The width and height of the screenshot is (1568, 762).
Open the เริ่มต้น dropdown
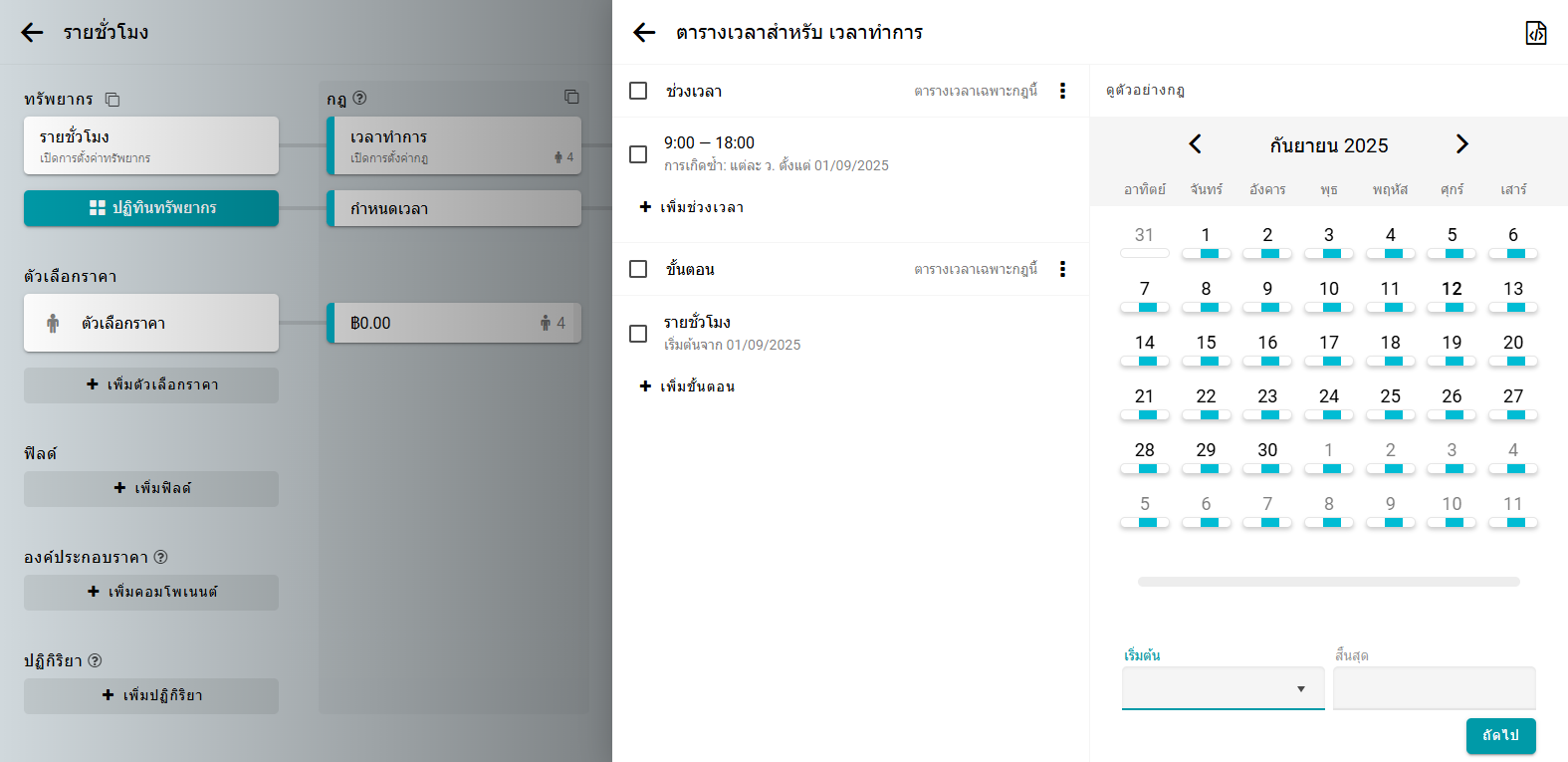coord(1223,688)
